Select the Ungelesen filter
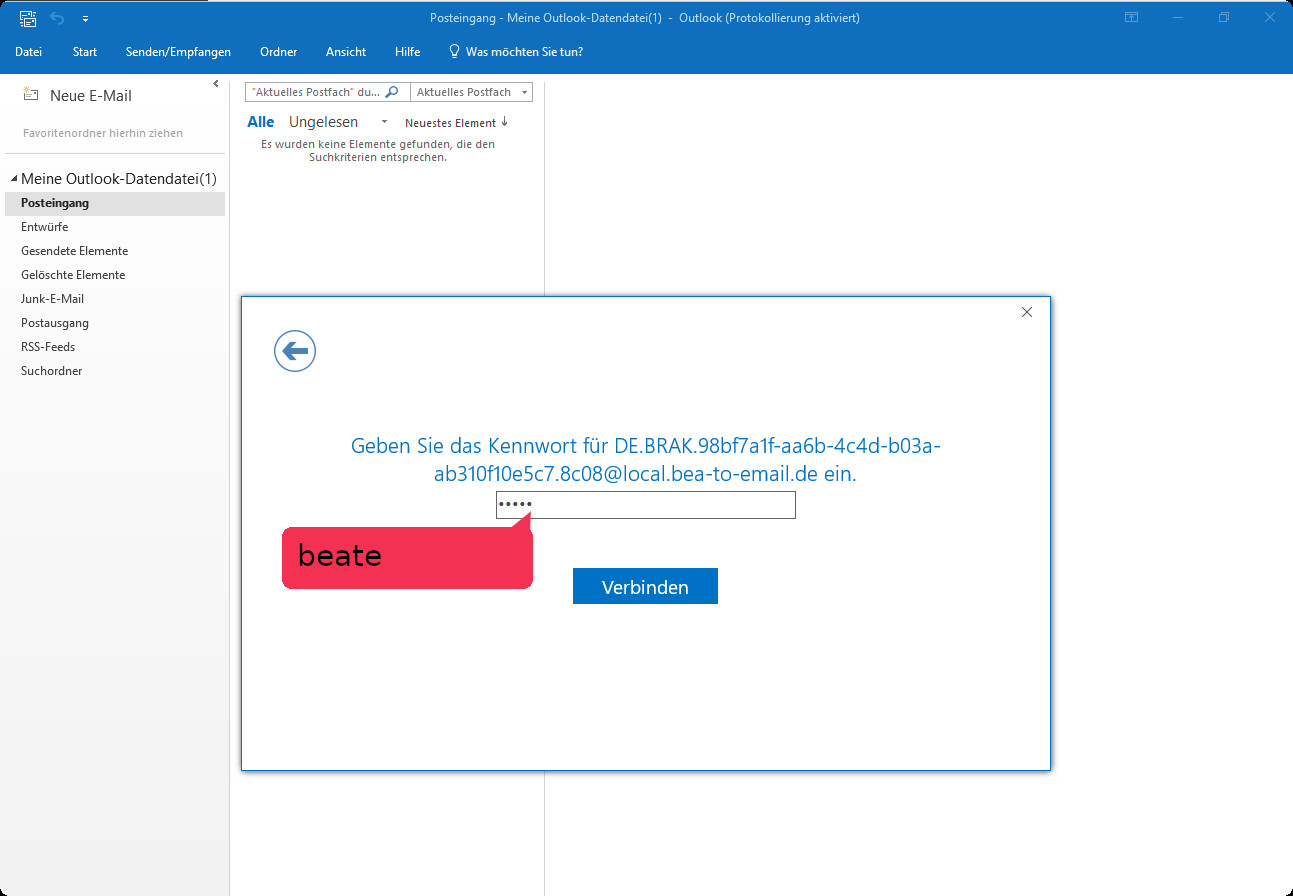1293x896 pixels. click(x=323, y=122)
